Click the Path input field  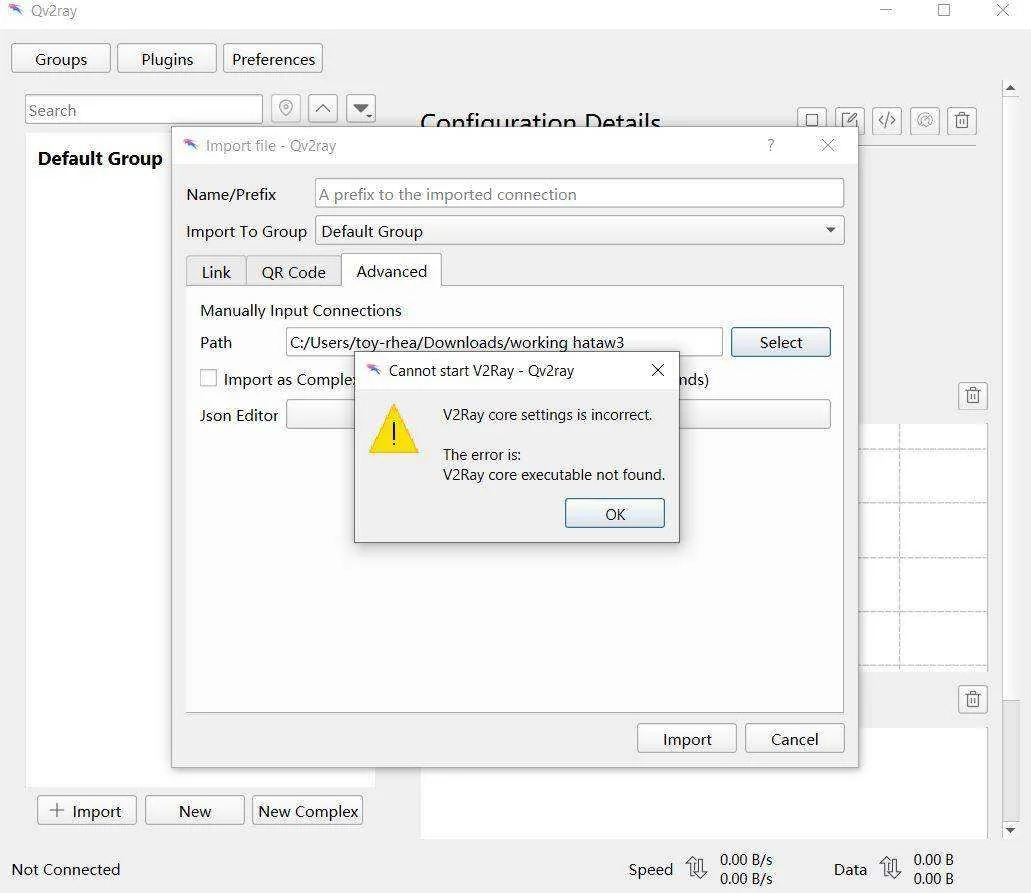point(504,342)
